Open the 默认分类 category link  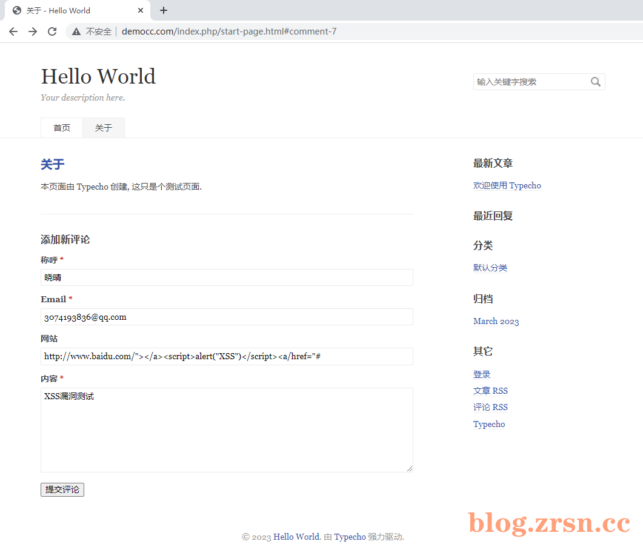490,268
